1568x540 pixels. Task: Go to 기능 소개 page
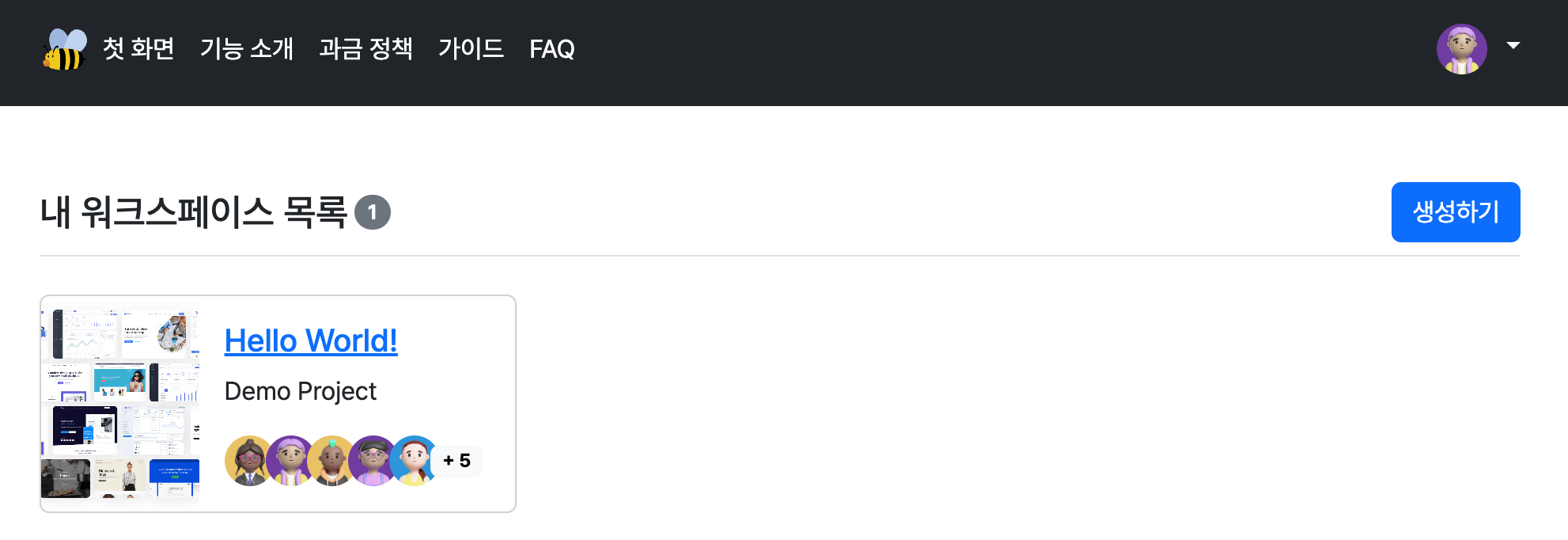tap(247, 49)
